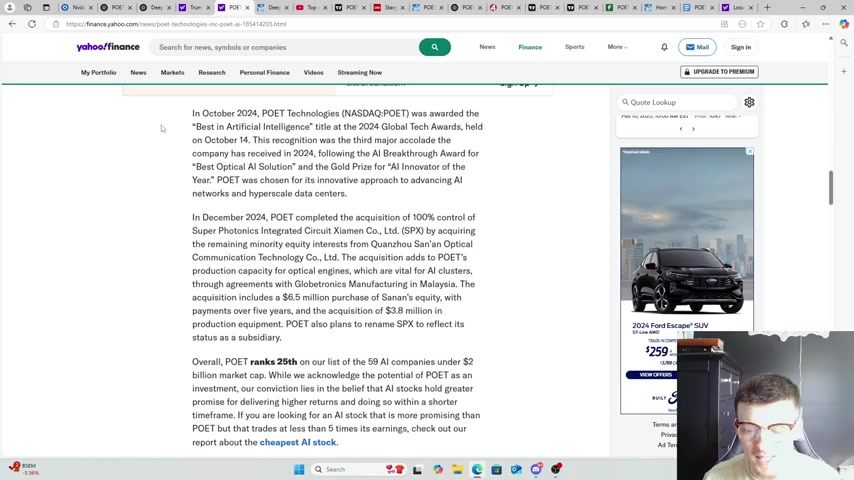Go back with the browser back arrow
Viewport: 854px width, 480px height.
pyautogui.click(x=12, y=24)
